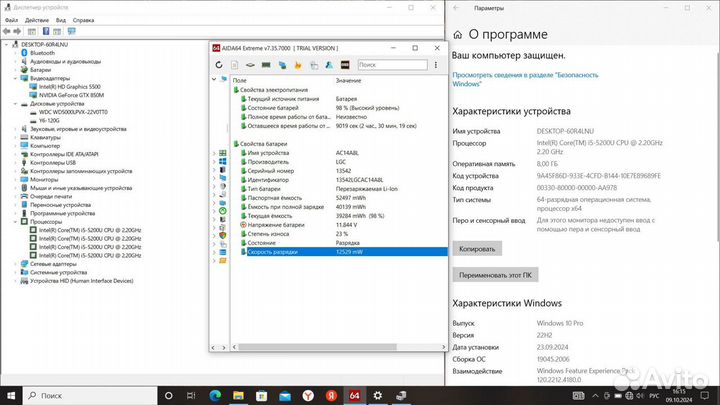Open the AIDA64 user person toolbar icon
This screenshot has height=405, width=720.
[x=329, y=65]
